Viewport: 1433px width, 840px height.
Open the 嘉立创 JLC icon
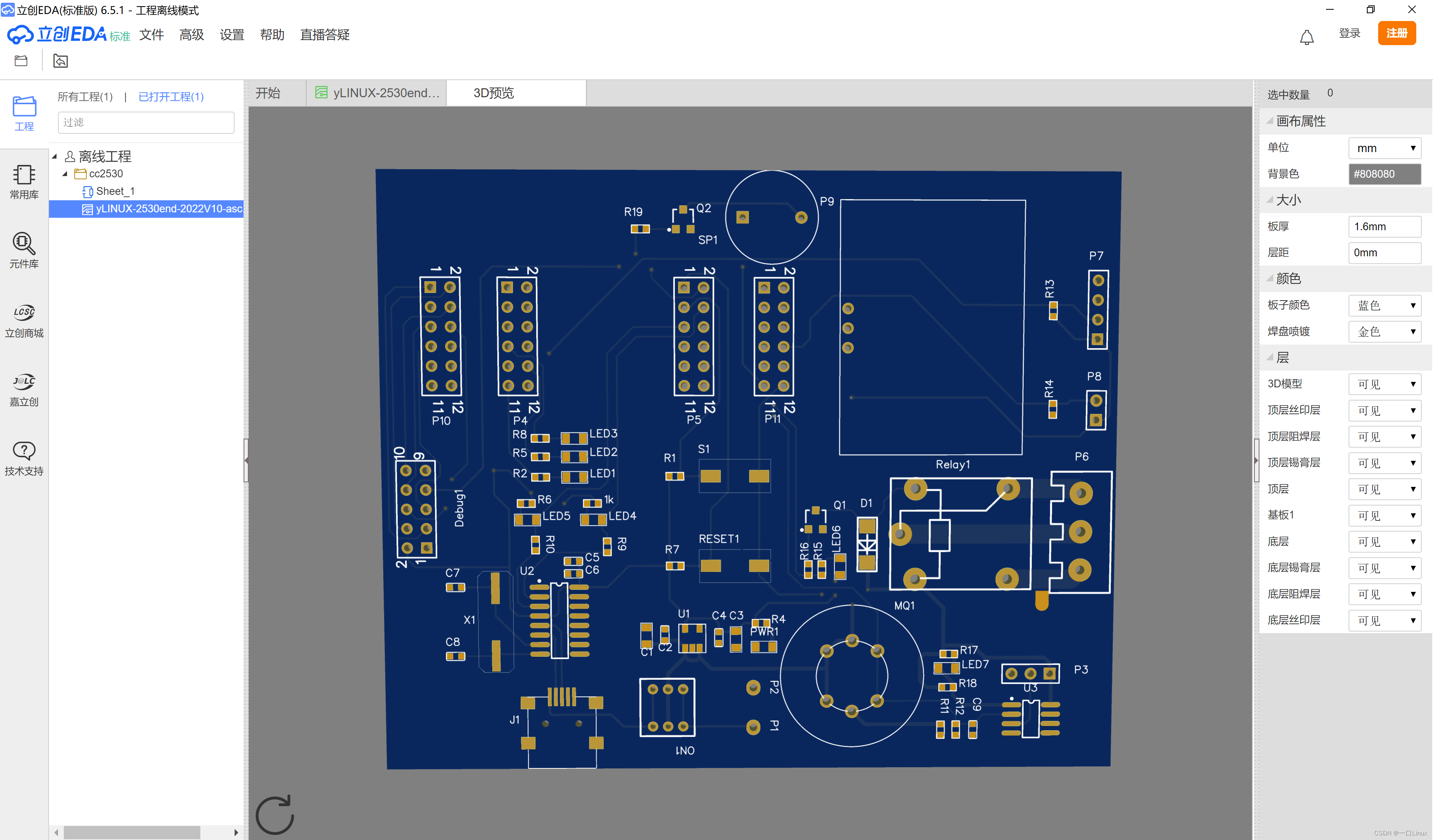coord(24,389)
